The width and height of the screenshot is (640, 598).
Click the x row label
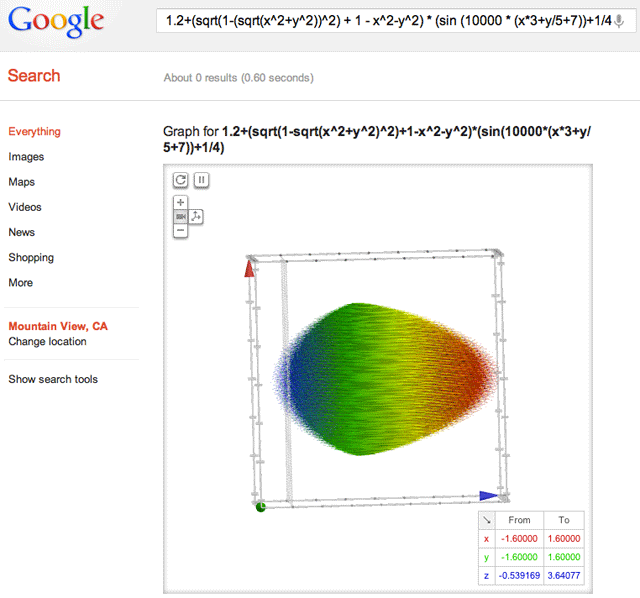coord(487,539)
